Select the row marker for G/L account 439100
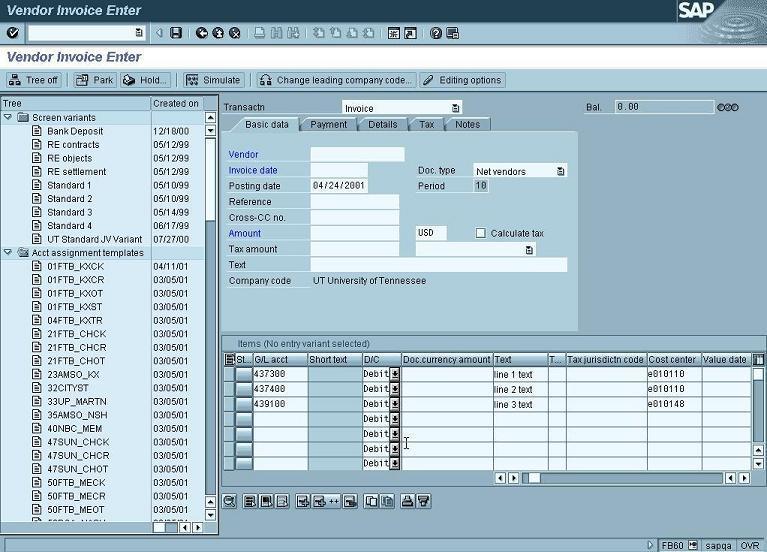Viewport: 767px width, 552px height. coord(243,404)
